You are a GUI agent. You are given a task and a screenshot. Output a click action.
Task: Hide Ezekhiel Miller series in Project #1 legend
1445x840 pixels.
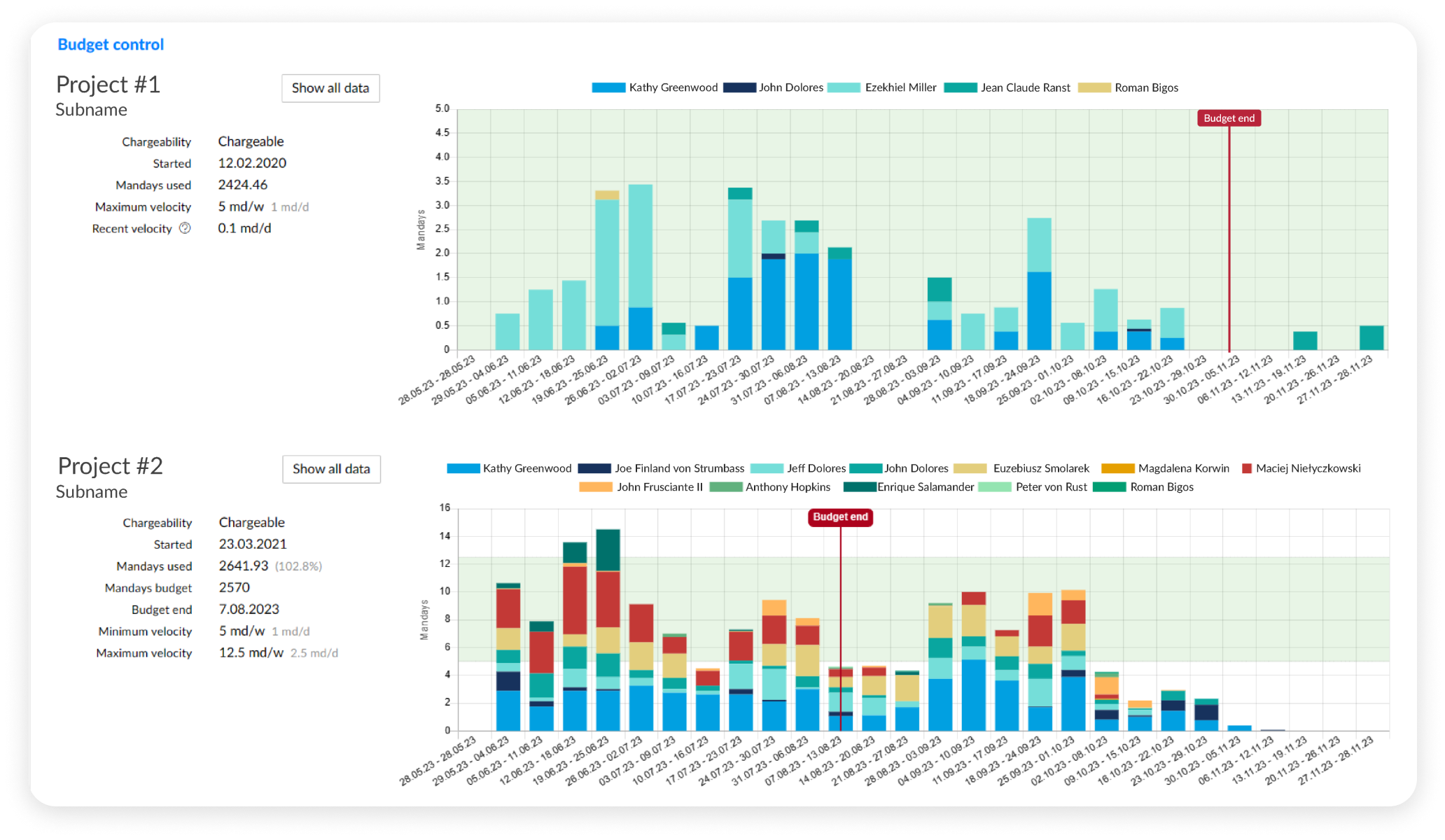click(900, 87)
